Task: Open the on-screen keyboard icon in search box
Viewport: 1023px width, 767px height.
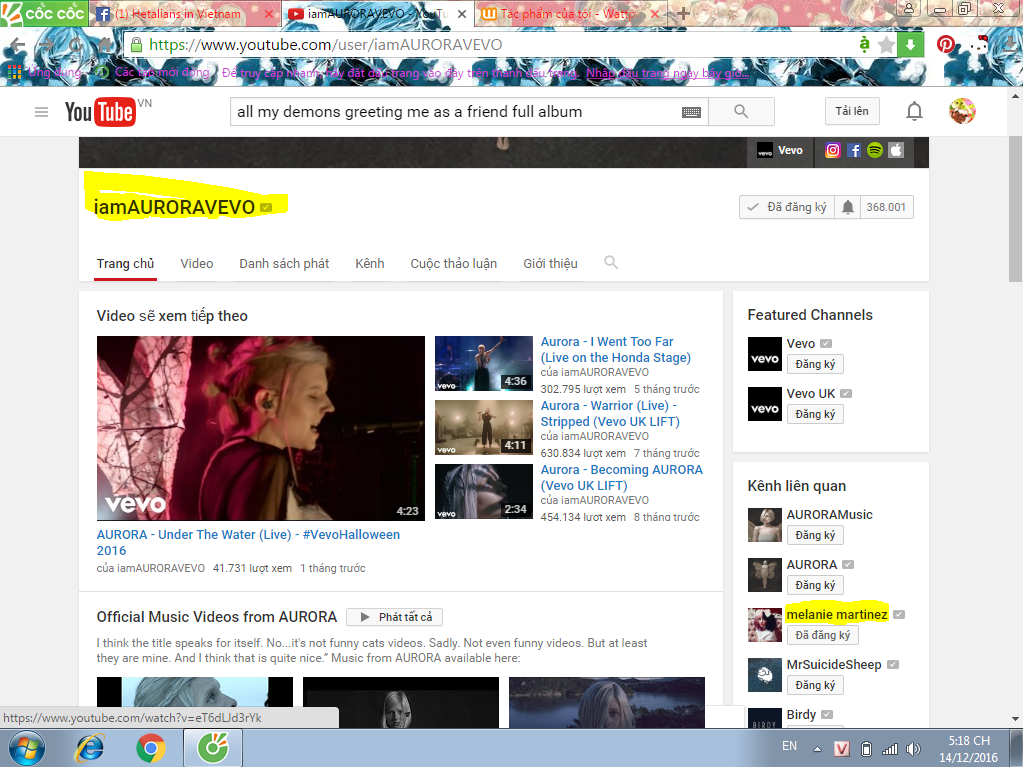Action: click(x=691, y=112)
